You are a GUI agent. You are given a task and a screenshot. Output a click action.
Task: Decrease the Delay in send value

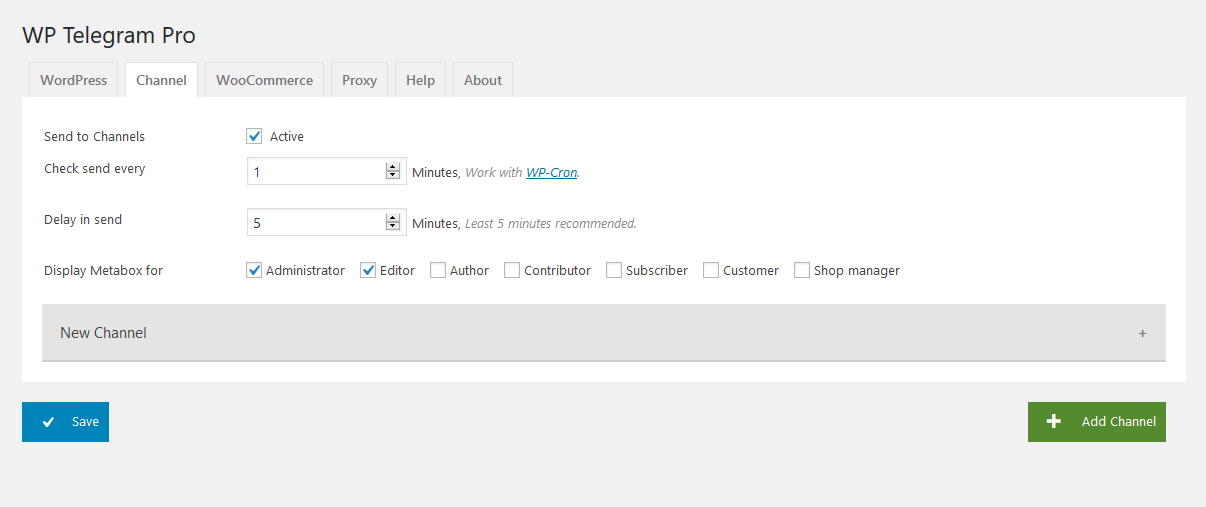[x=393, y=227]
